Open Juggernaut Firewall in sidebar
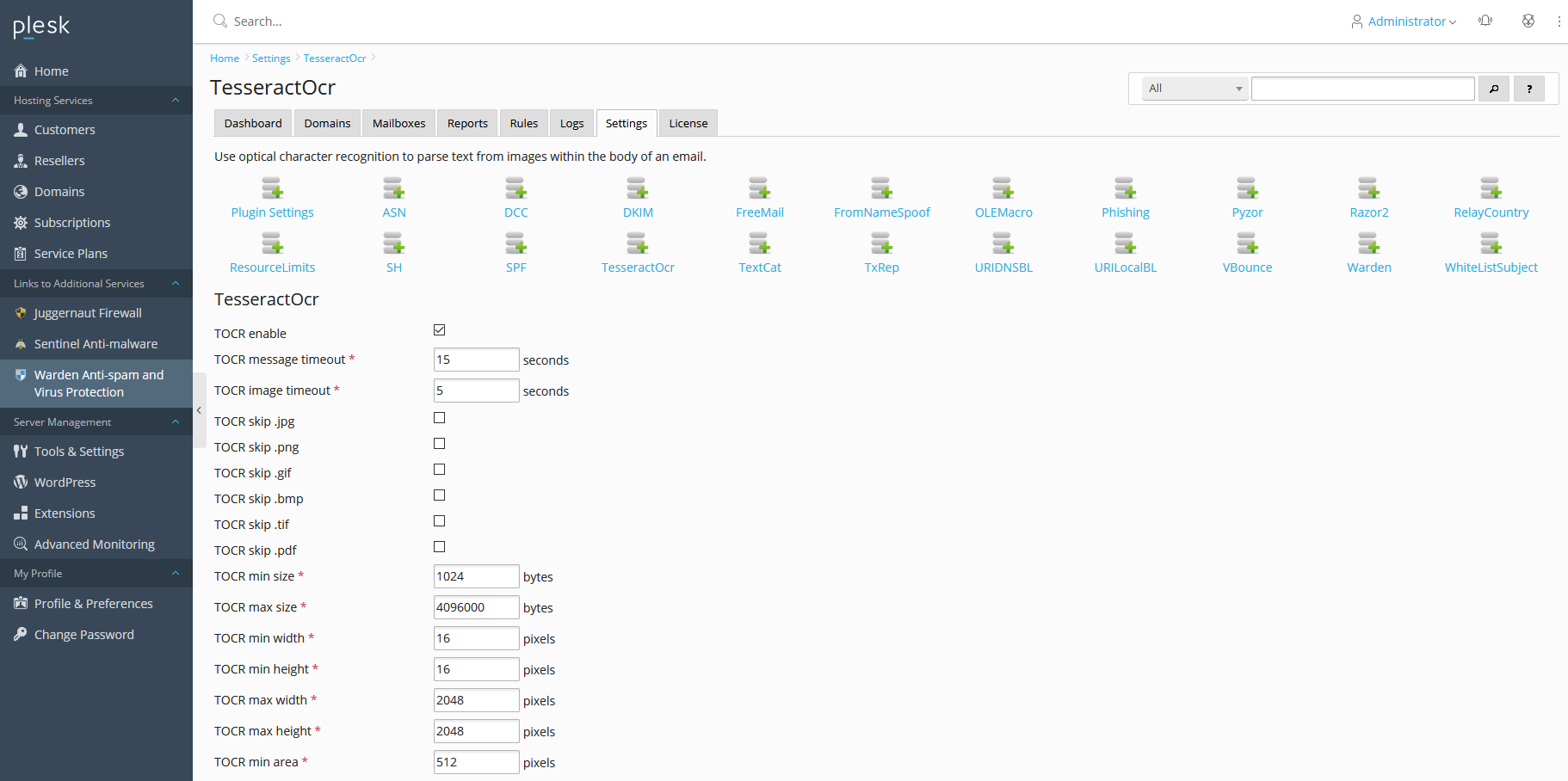The width and height of the screenshot is (1568, 781). (88, 313)
